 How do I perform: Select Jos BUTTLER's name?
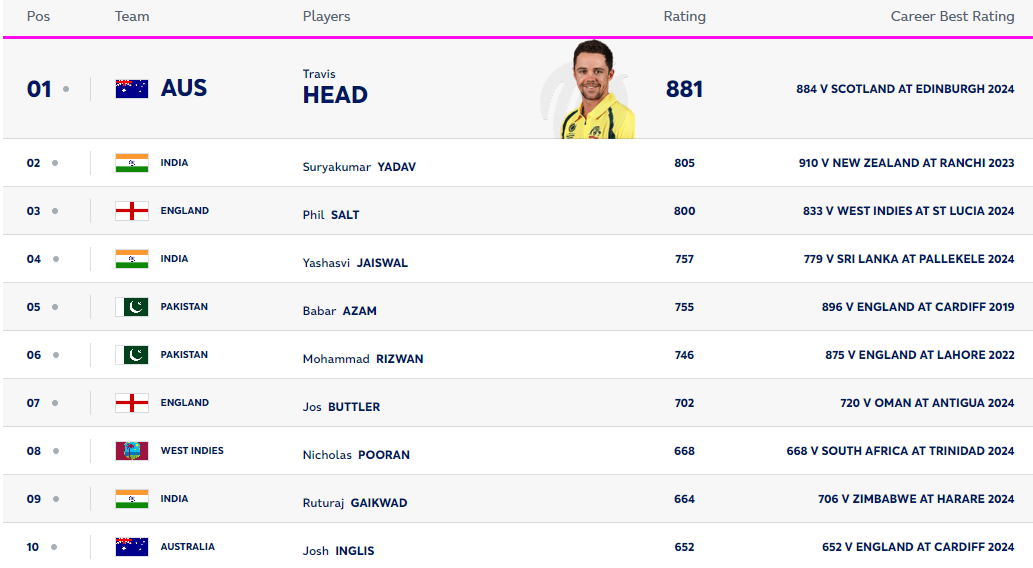[341, 407]
